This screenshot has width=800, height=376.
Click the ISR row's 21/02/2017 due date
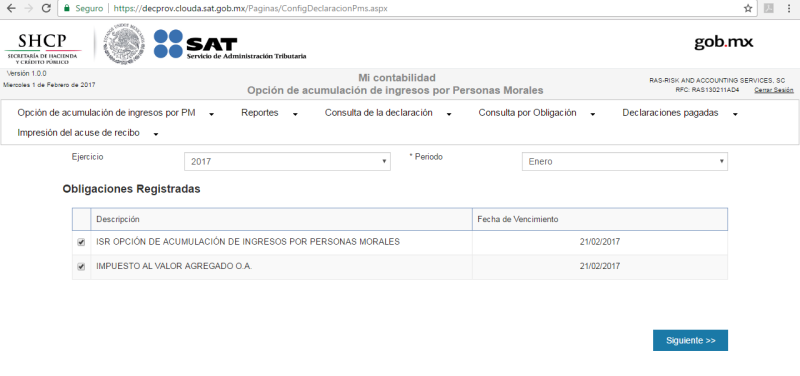point(600,242)
